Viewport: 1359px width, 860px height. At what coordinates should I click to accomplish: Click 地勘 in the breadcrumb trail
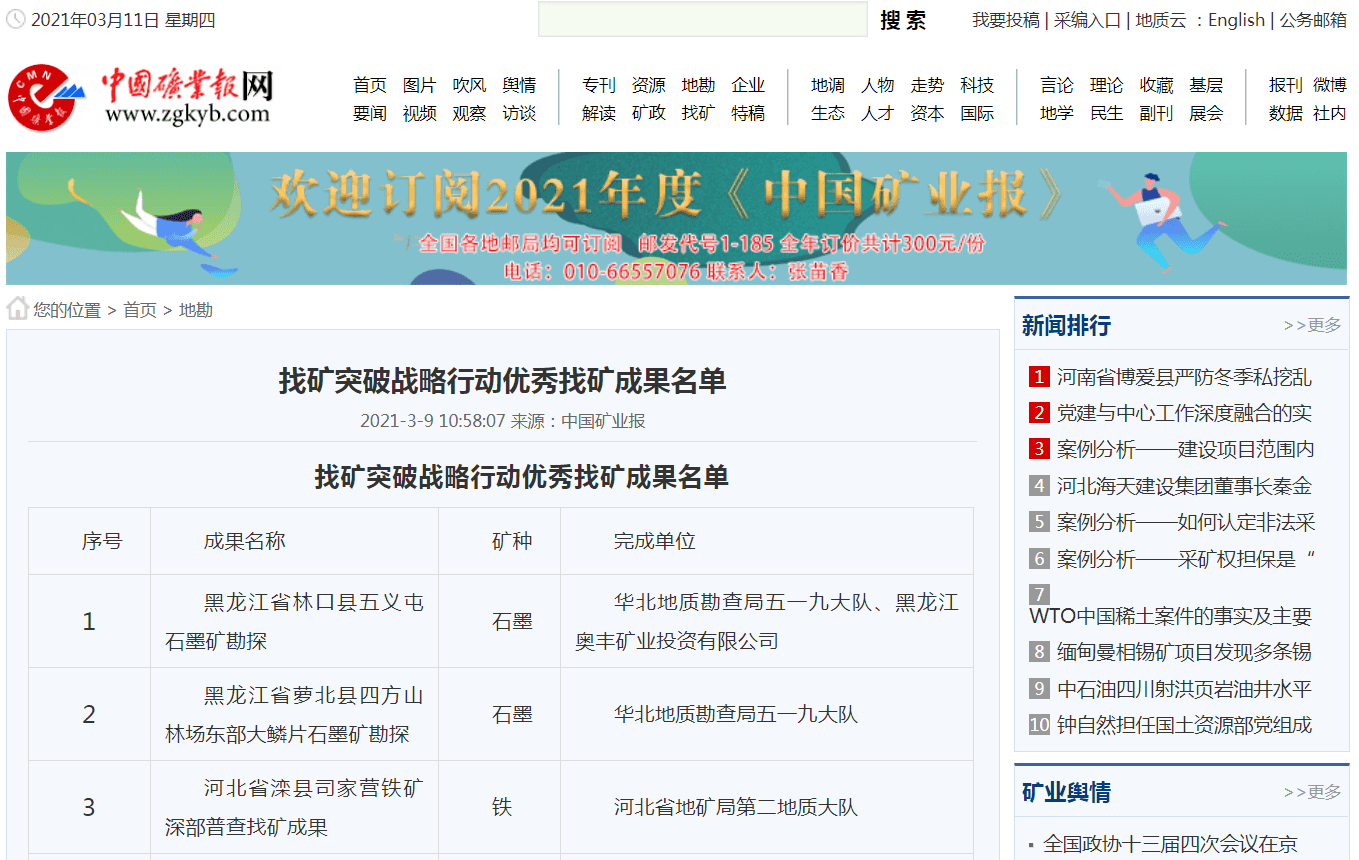(196, 310)
